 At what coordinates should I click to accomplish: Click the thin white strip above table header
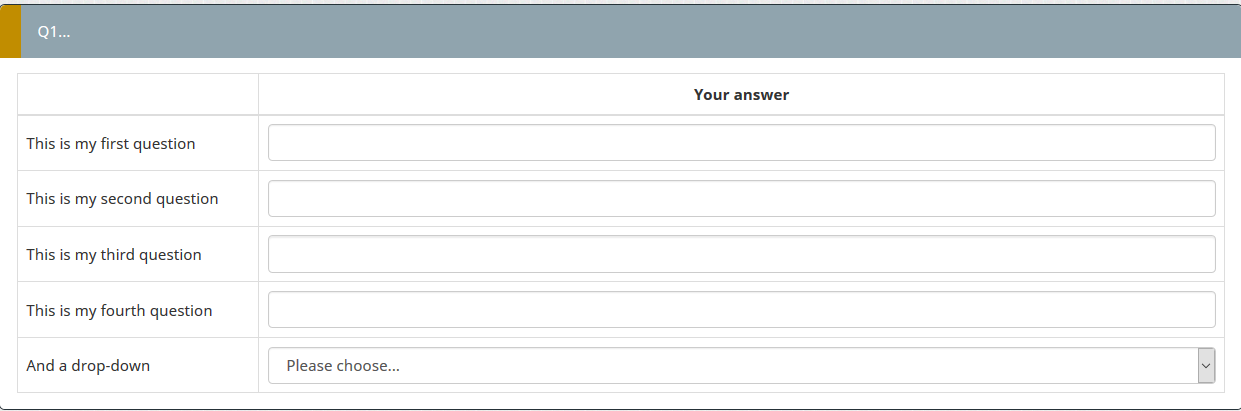(620, 66)
